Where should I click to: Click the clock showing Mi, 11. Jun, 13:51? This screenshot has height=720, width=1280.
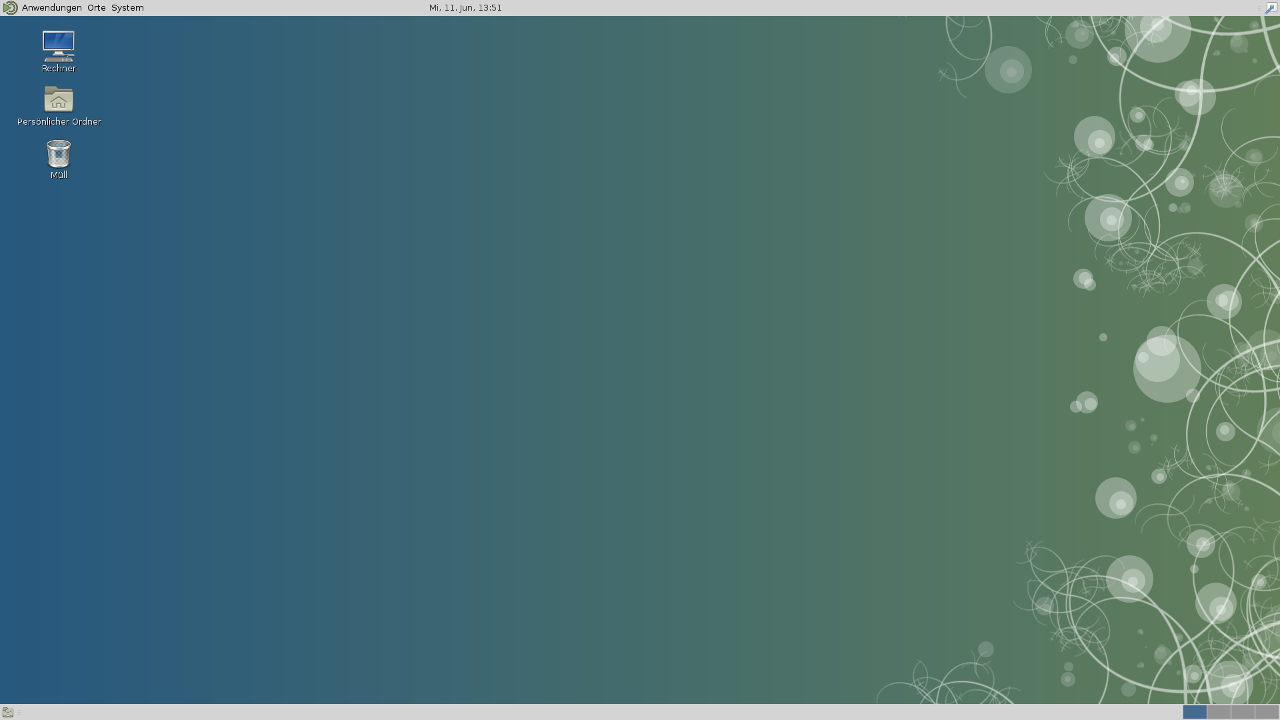[x=466, y=8]
